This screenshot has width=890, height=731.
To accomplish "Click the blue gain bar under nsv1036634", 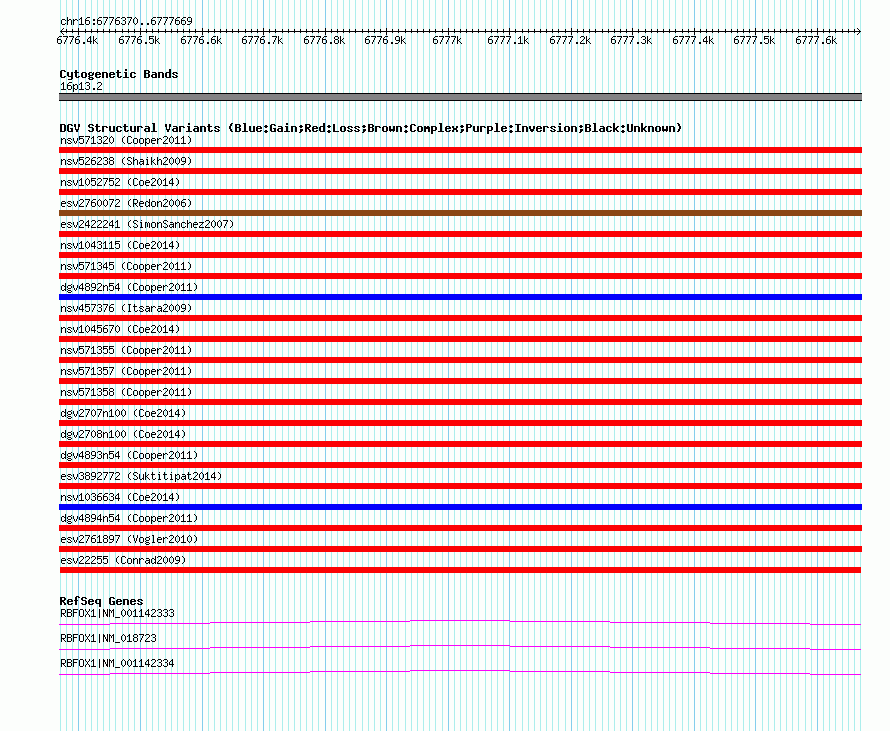I will 460,507.
